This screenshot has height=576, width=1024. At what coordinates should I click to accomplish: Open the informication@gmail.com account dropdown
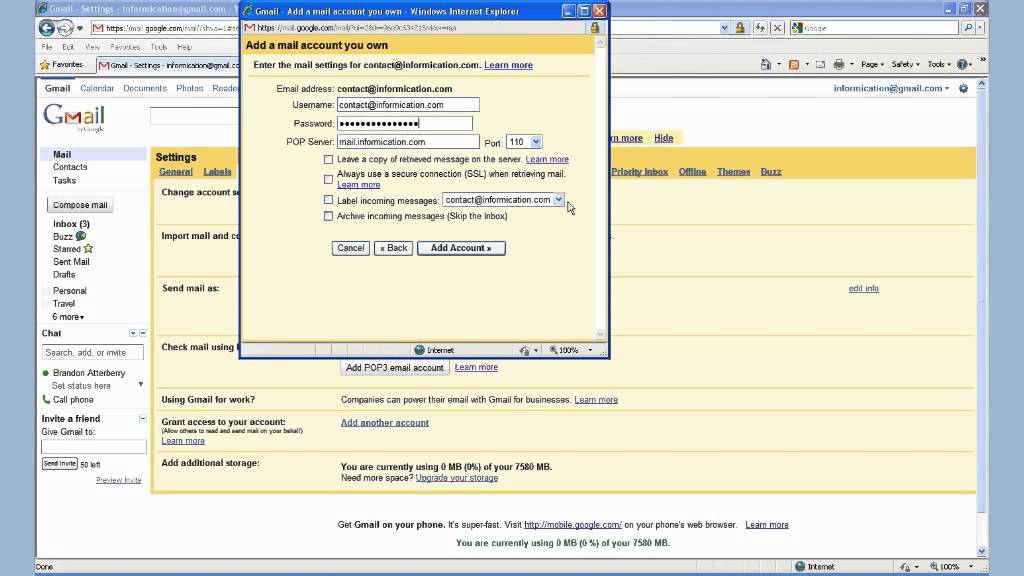(891, 88)
